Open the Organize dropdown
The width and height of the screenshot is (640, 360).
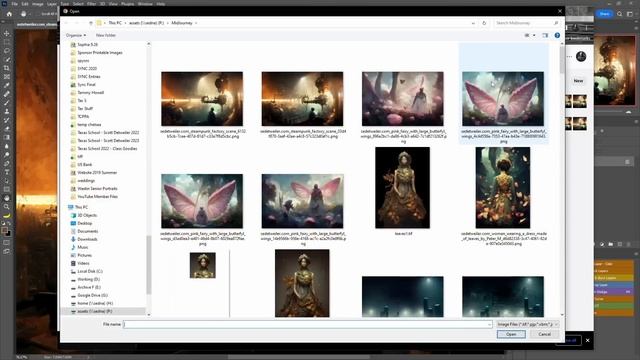click(x=76, y=36)
